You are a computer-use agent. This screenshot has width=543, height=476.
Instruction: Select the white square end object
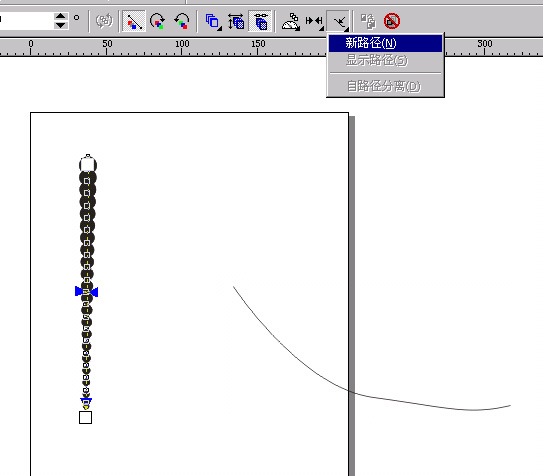point(86,417)
